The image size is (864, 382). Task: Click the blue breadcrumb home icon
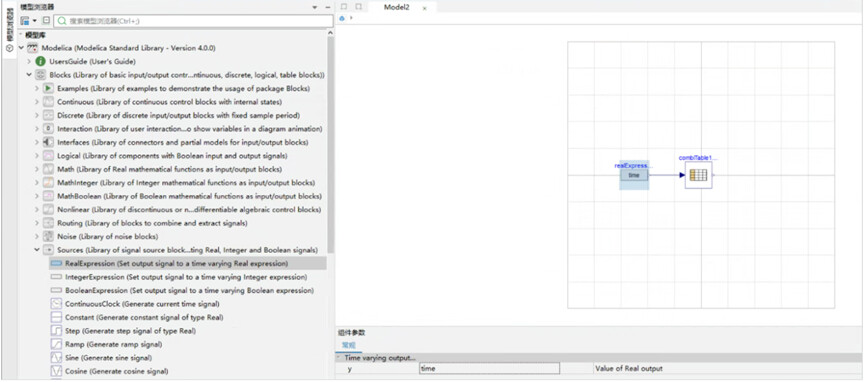[x=342, y=18]
